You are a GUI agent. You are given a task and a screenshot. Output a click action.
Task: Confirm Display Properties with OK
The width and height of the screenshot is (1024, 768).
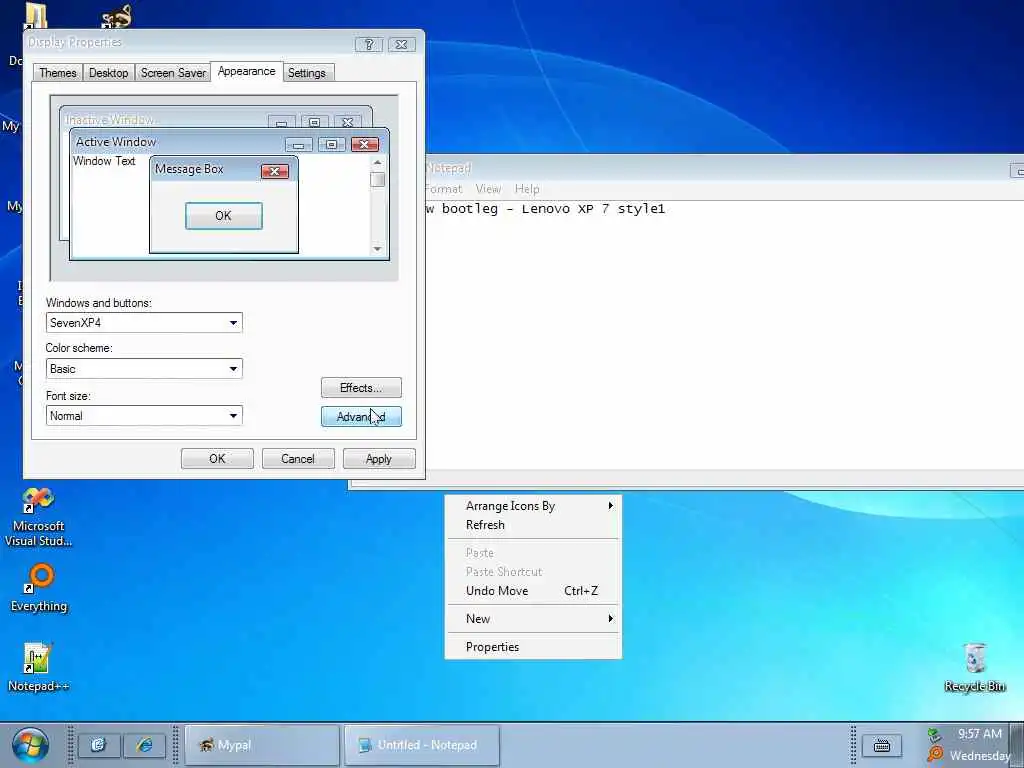[217, 458]
